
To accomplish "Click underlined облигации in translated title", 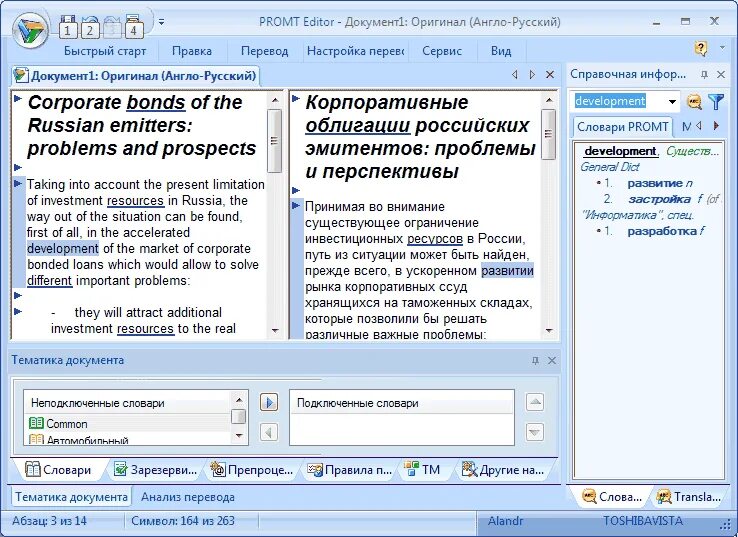I will click(x=358, y=126).
